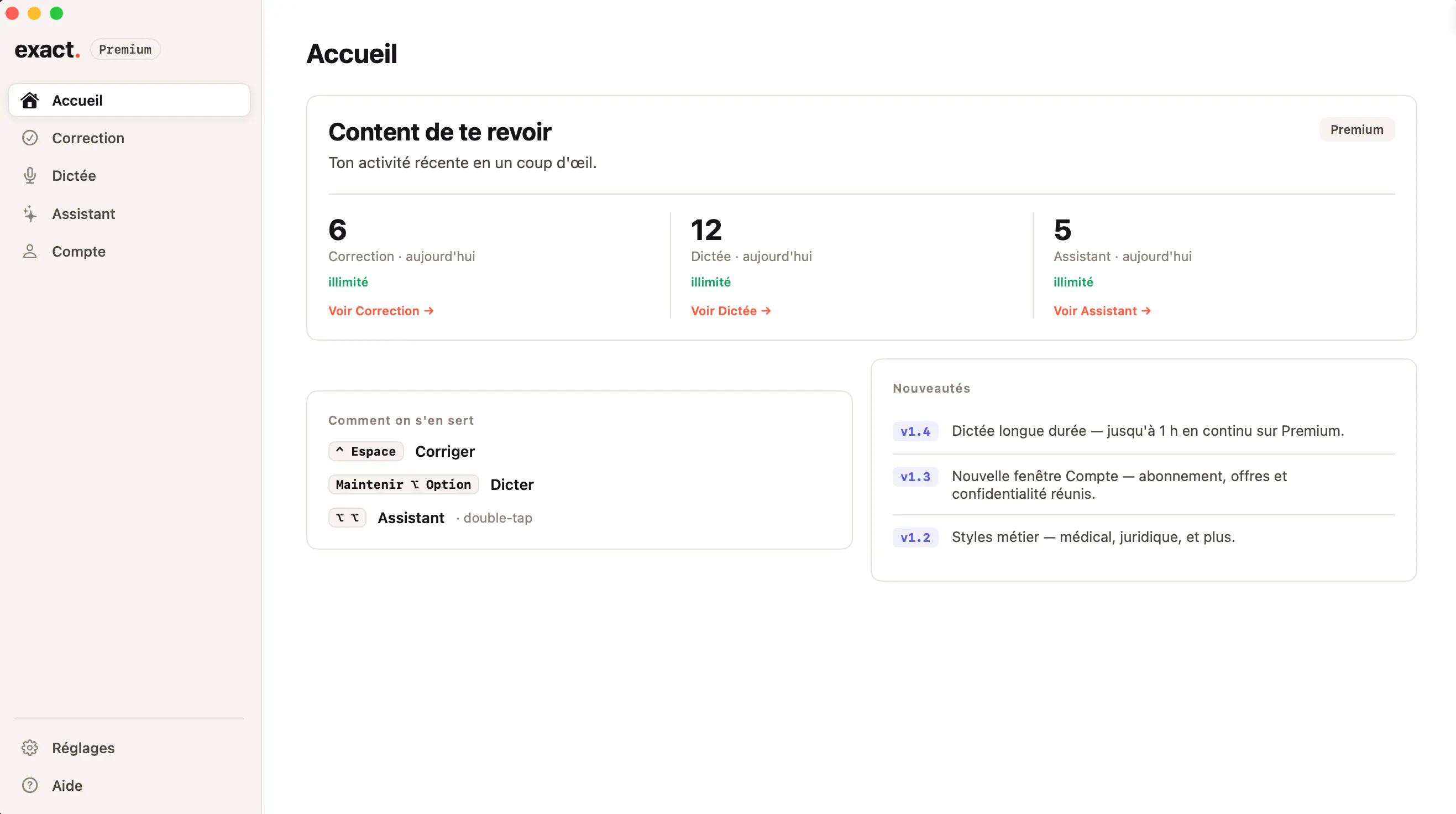Click the person Compte icon
This screenshot has width=1456, height=814.
click(x=29, y=252)
